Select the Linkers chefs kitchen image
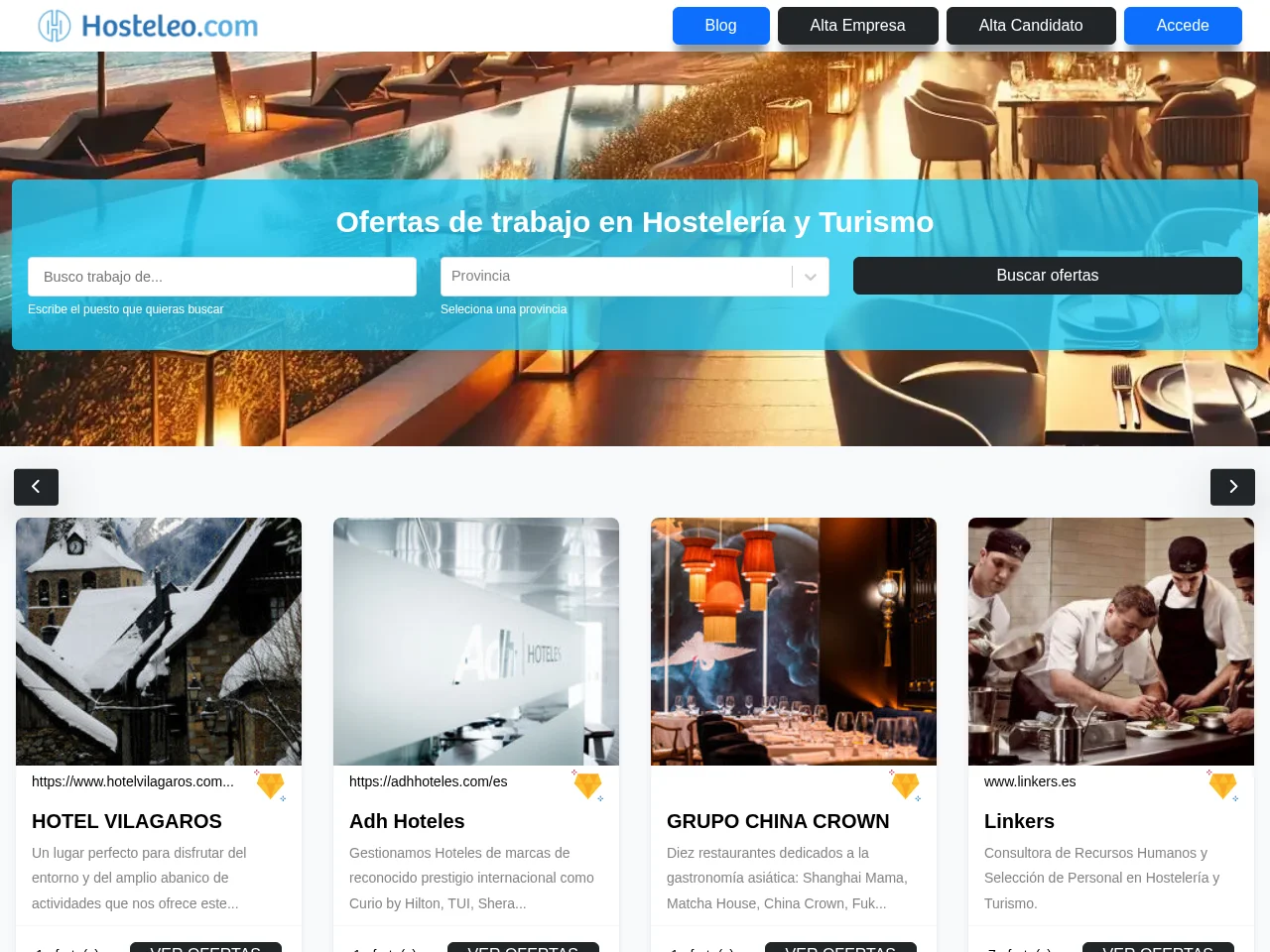Image resolution: width=1270 pixels, height=952 pixels. (x=1111, y=642)
